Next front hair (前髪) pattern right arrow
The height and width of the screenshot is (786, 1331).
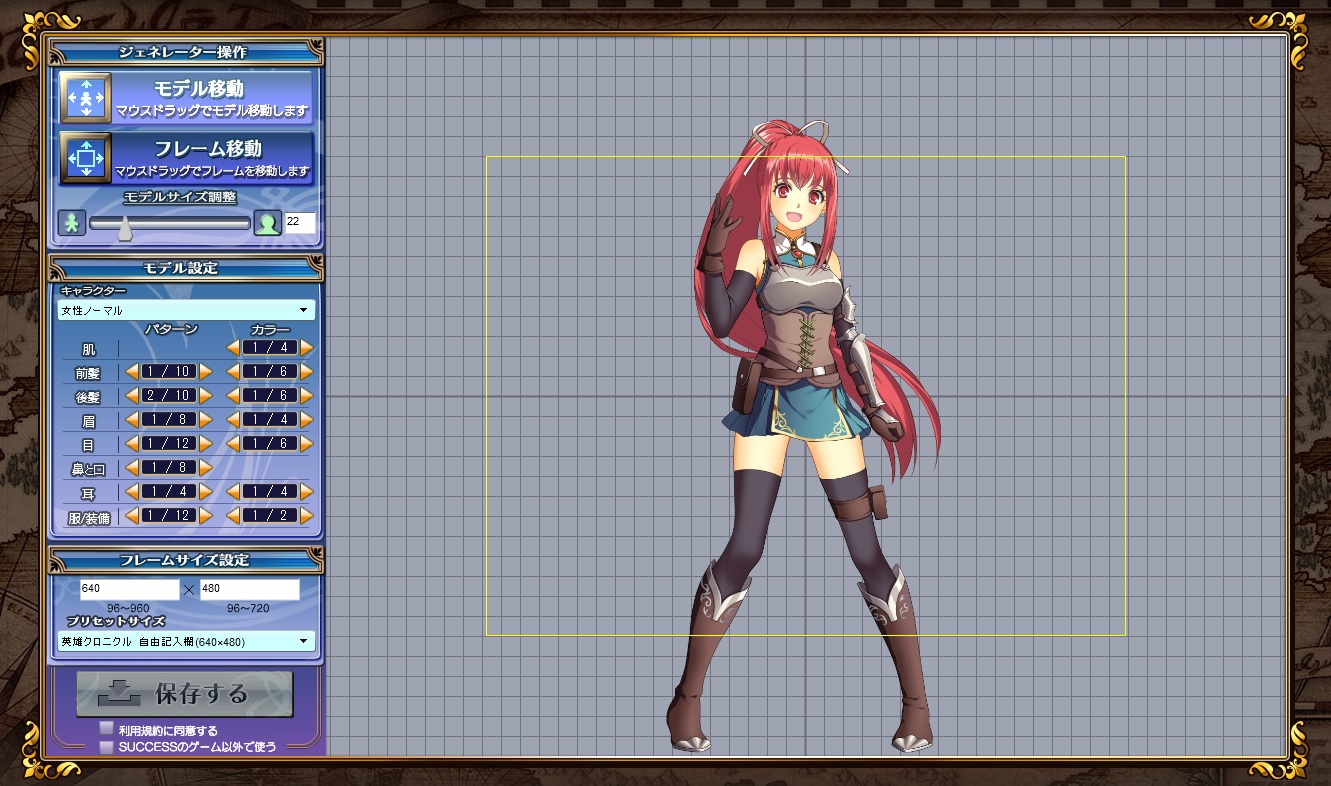click(205, 372)
